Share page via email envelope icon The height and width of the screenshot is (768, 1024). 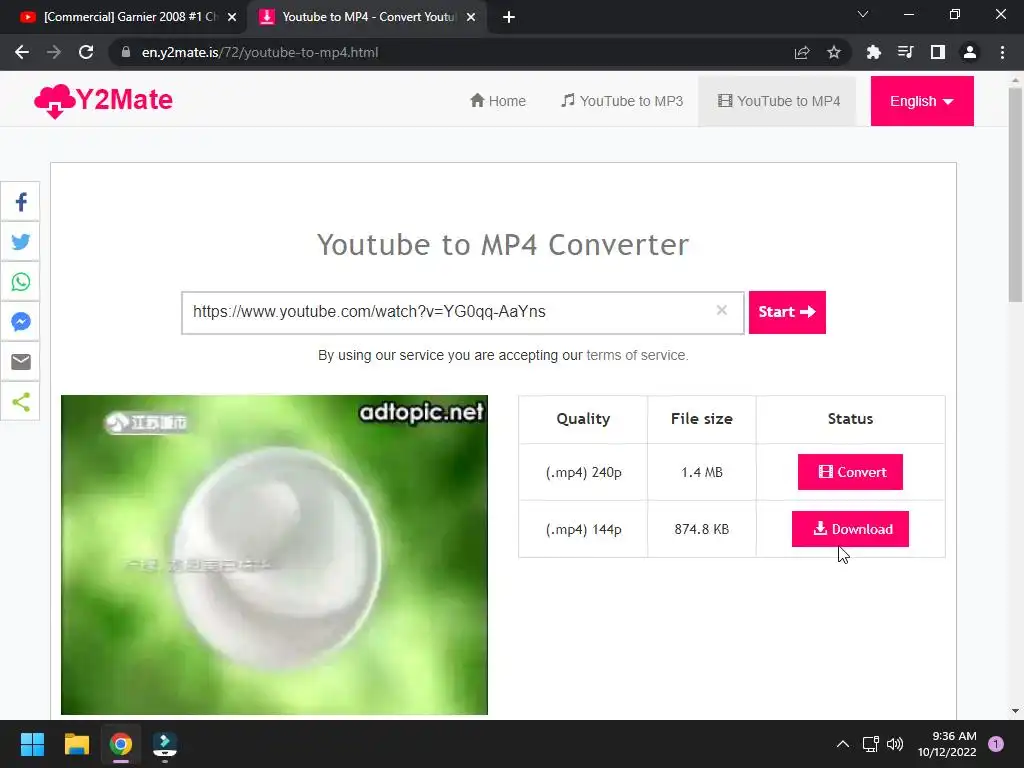click(20, 361)
